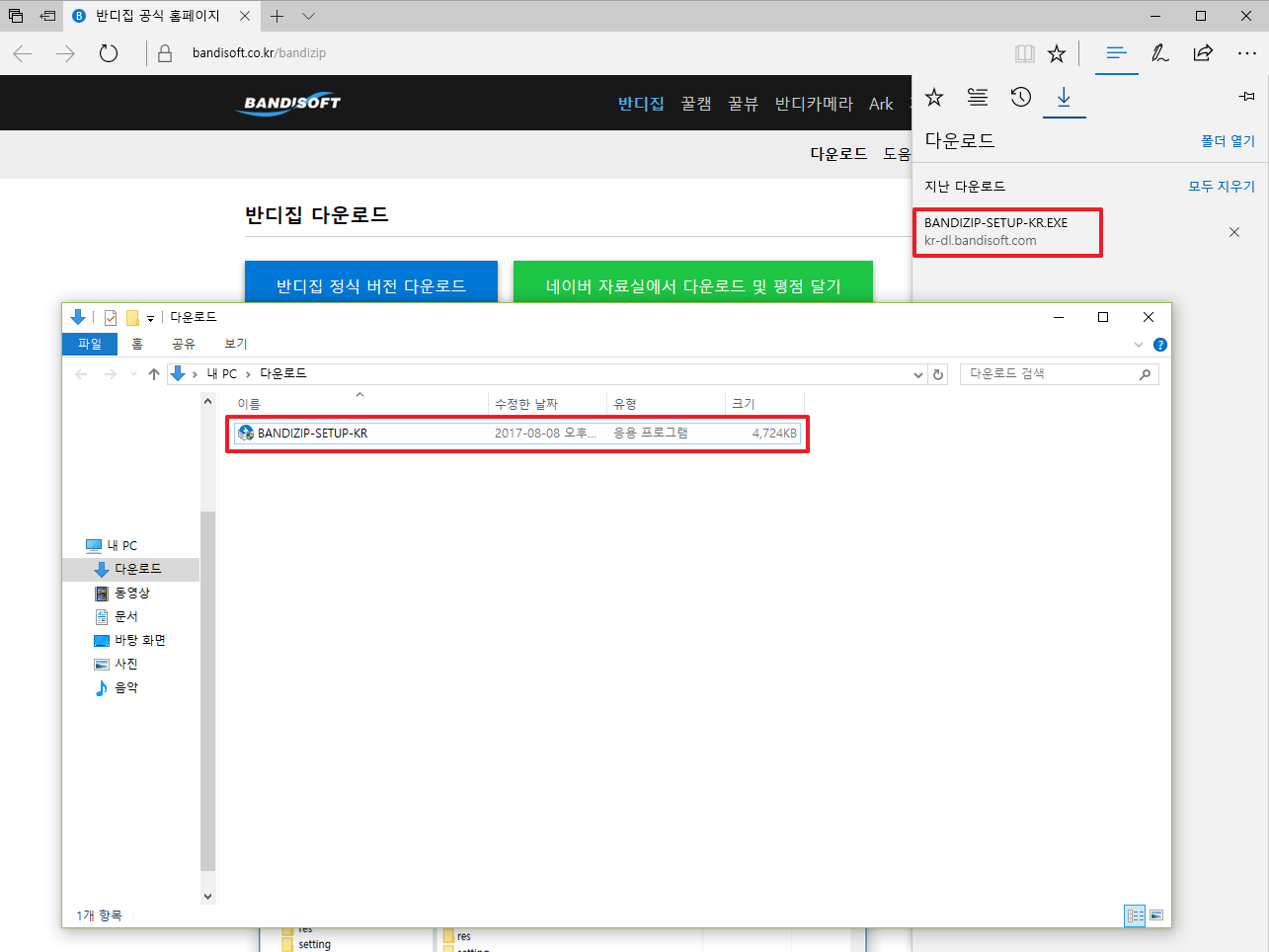Open the 공유 ribbon tab
Viewport: 1269px width, 952px height.
[184, 344]
